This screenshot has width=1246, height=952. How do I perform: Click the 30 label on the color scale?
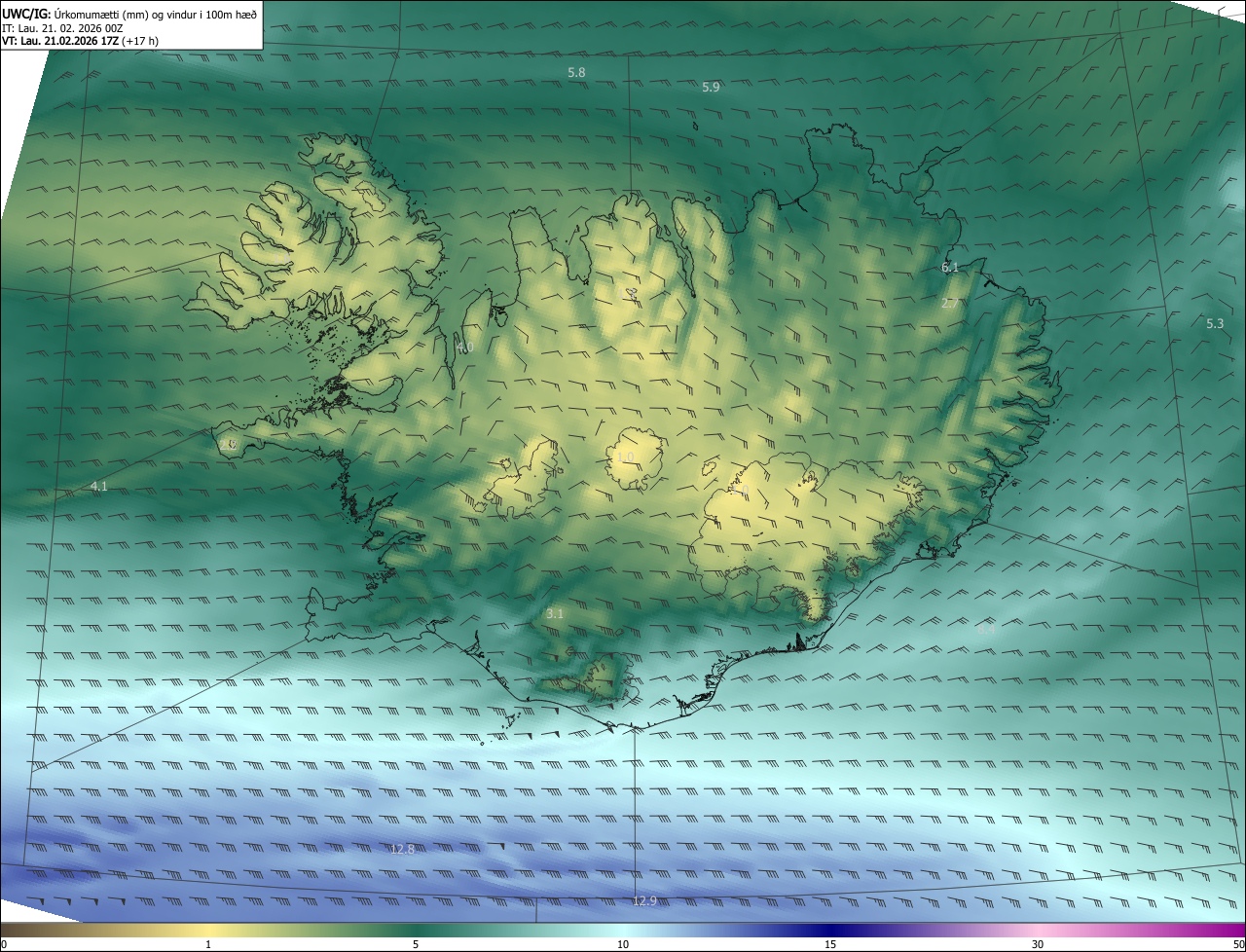pyautogui.click(x=1038, y=944)
